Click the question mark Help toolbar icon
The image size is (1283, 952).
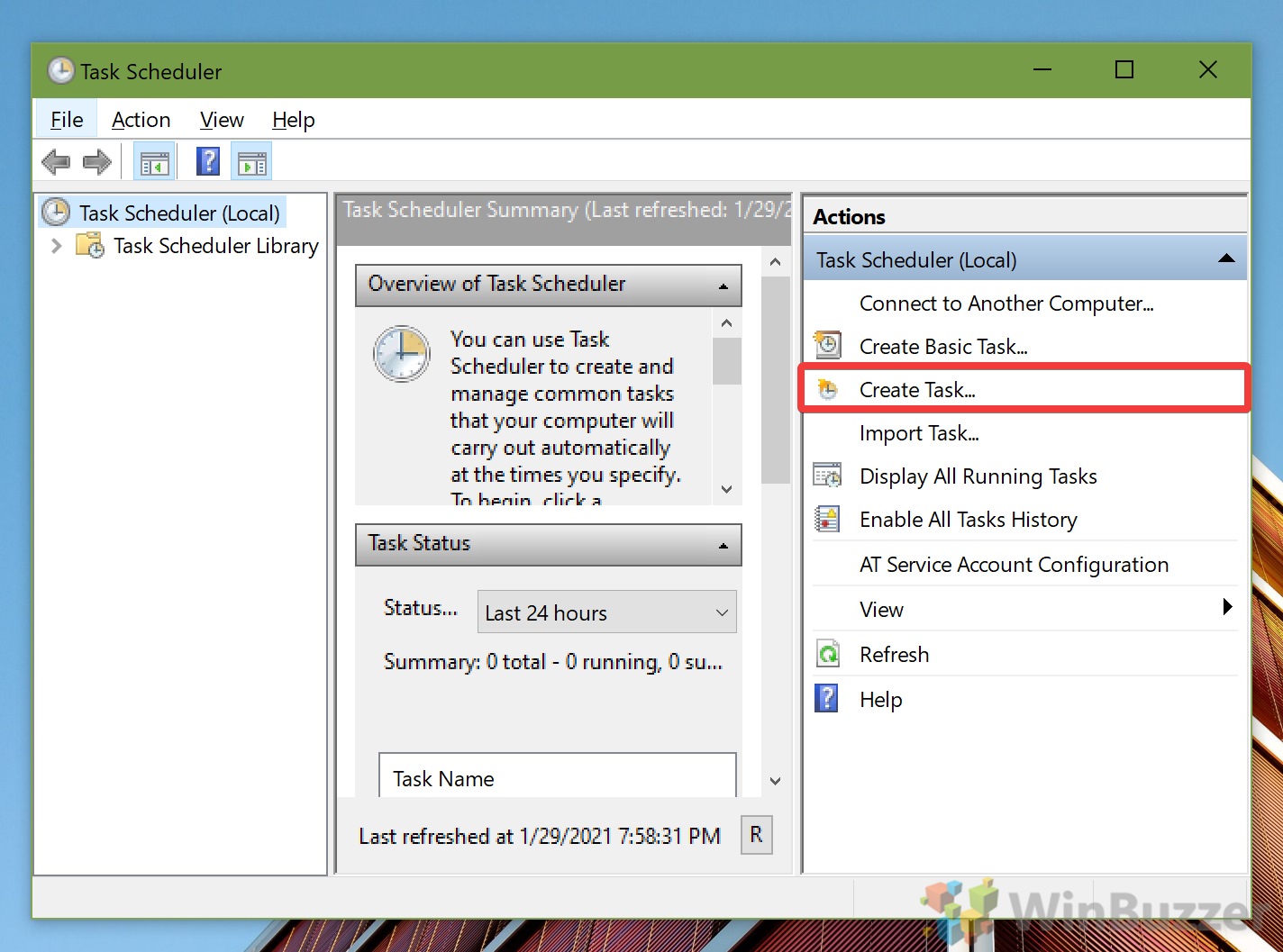[207, 160]
